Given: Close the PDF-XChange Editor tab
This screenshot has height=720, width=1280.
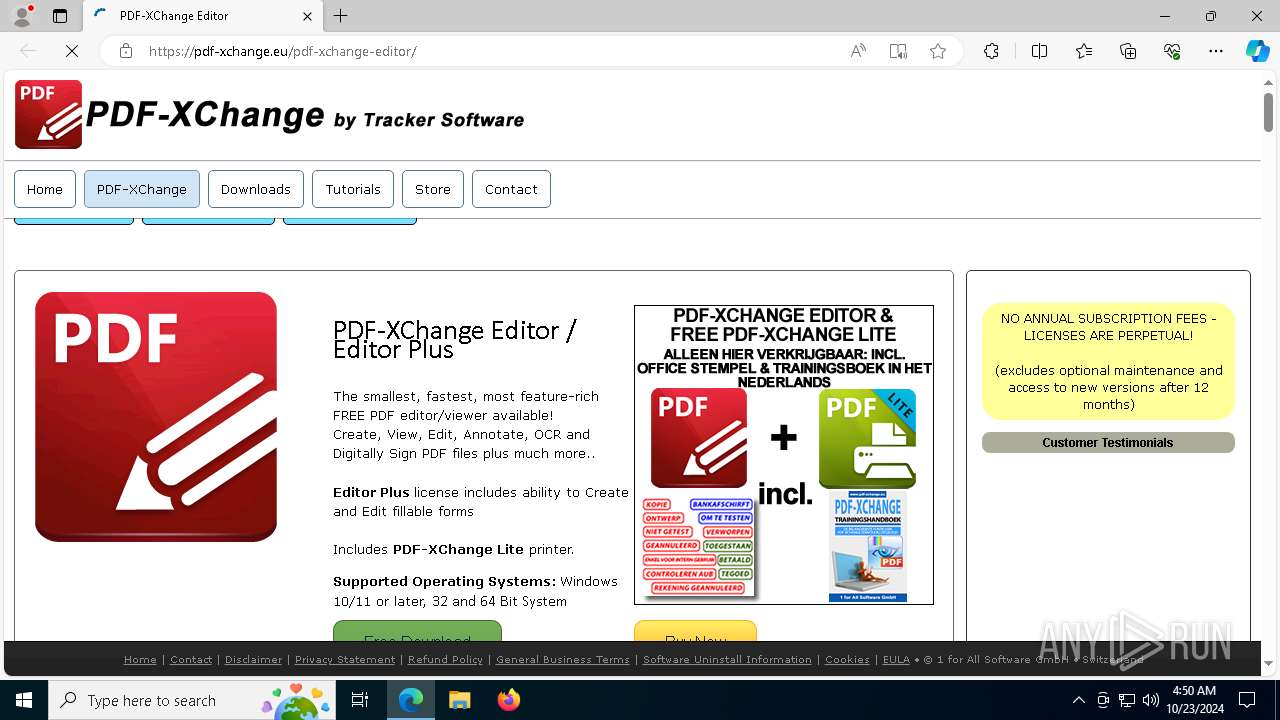Looking at the screenshot, I should point(308,16).
